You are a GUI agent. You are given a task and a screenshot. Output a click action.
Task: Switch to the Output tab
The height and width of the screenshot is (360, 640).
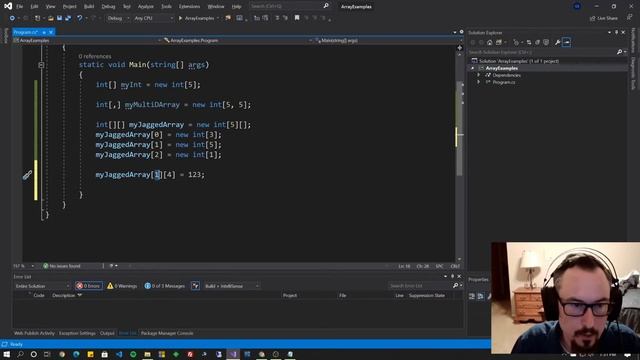(107, 333)
